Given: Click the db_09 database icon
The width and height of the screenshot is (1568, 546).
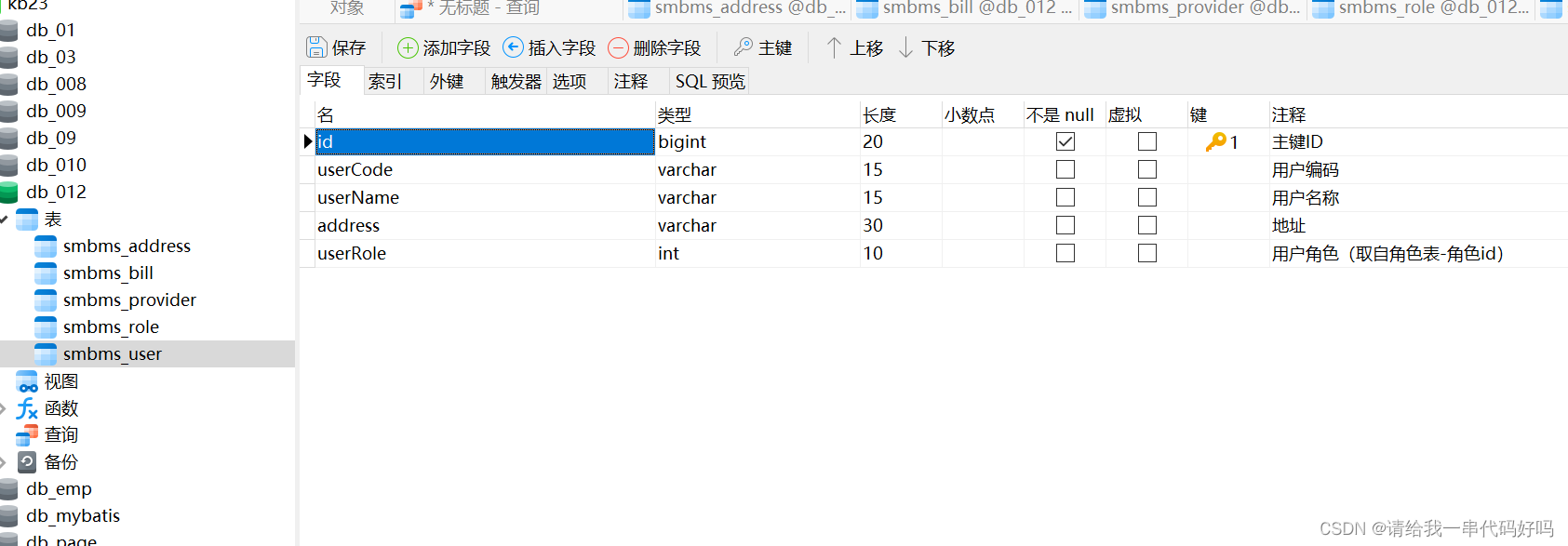Looking at the screenshot, I should (x=9, y=139).
